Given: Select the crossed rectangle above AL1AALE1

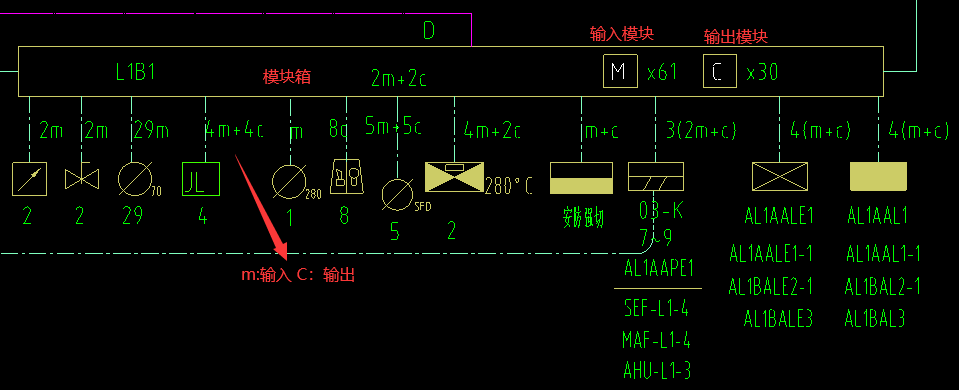Looking at the screenshot, I should coord(780,177).
